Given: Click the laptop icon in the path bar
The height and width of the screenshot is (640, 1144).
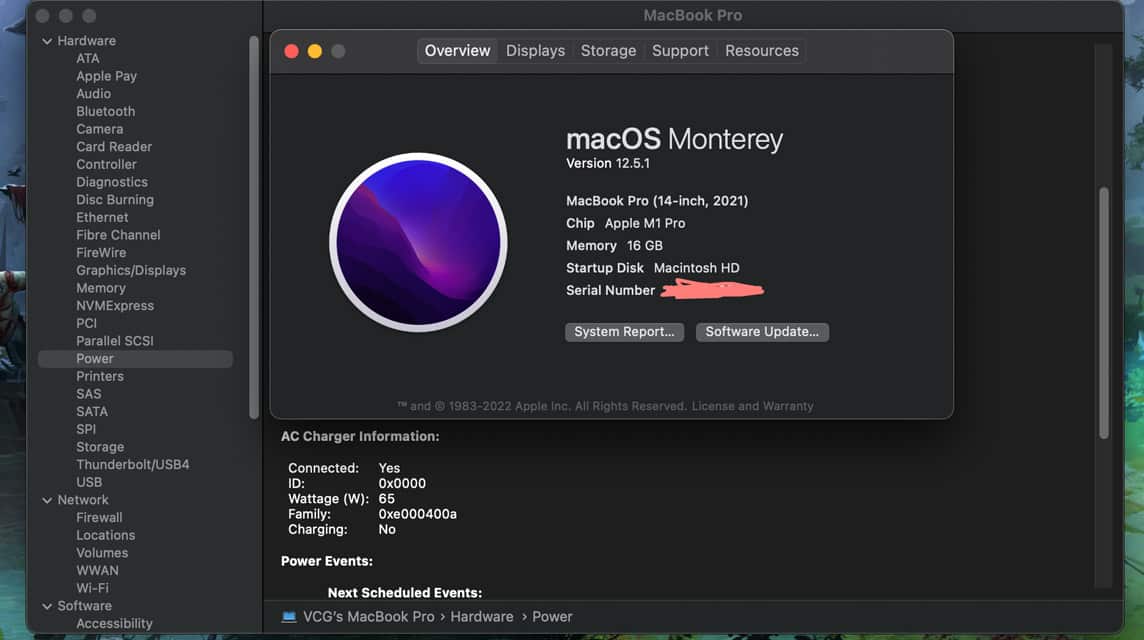Looking at the screenshot, I should [289, 617].
